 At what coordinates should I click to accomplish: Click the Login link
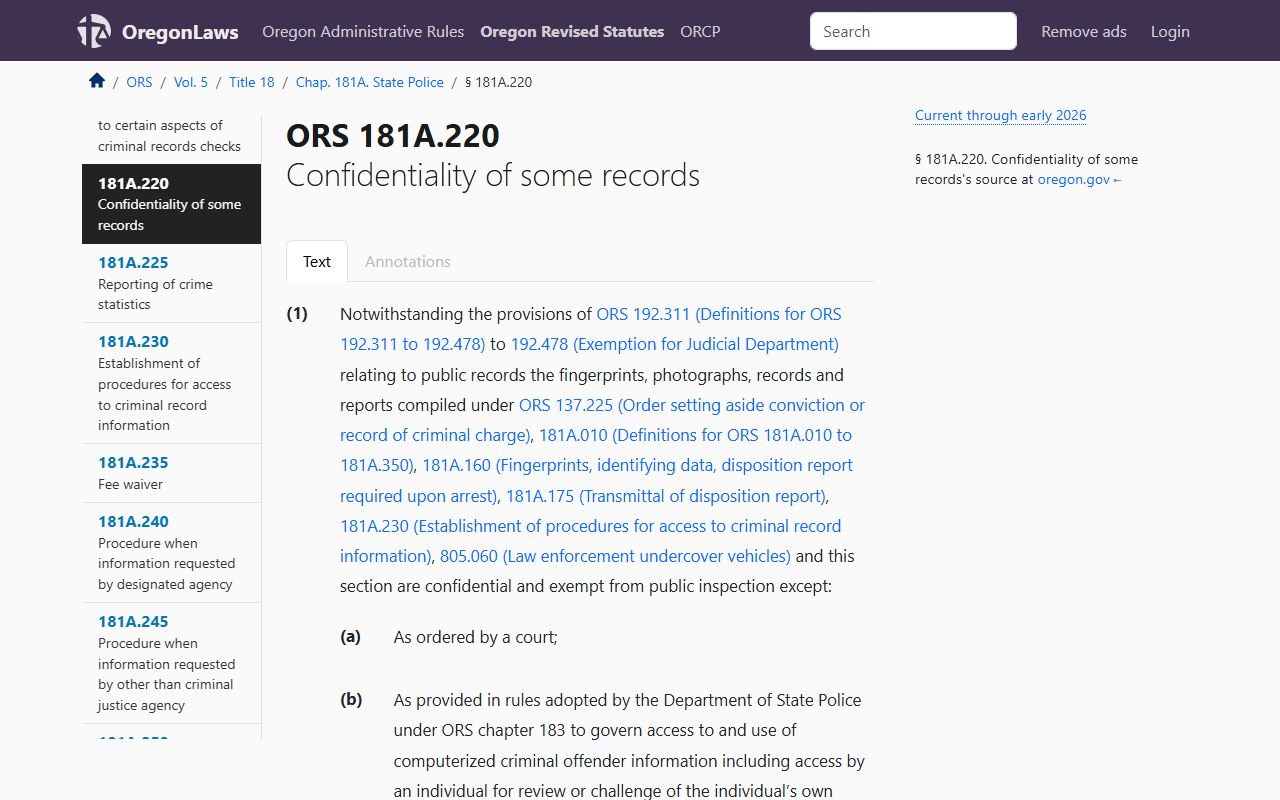(x=1170, y=31)
